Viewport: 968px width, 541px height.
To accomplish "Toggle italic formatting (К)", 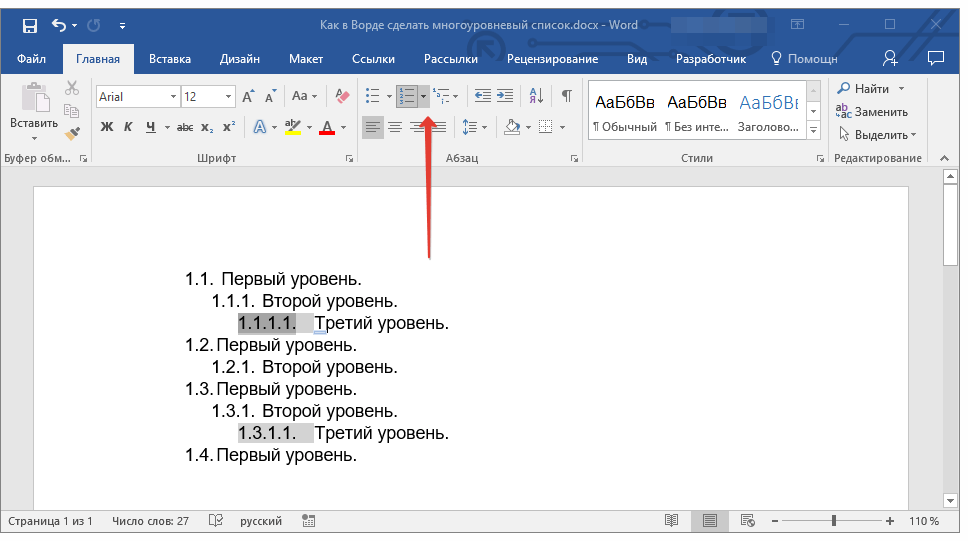I will 128,127.
